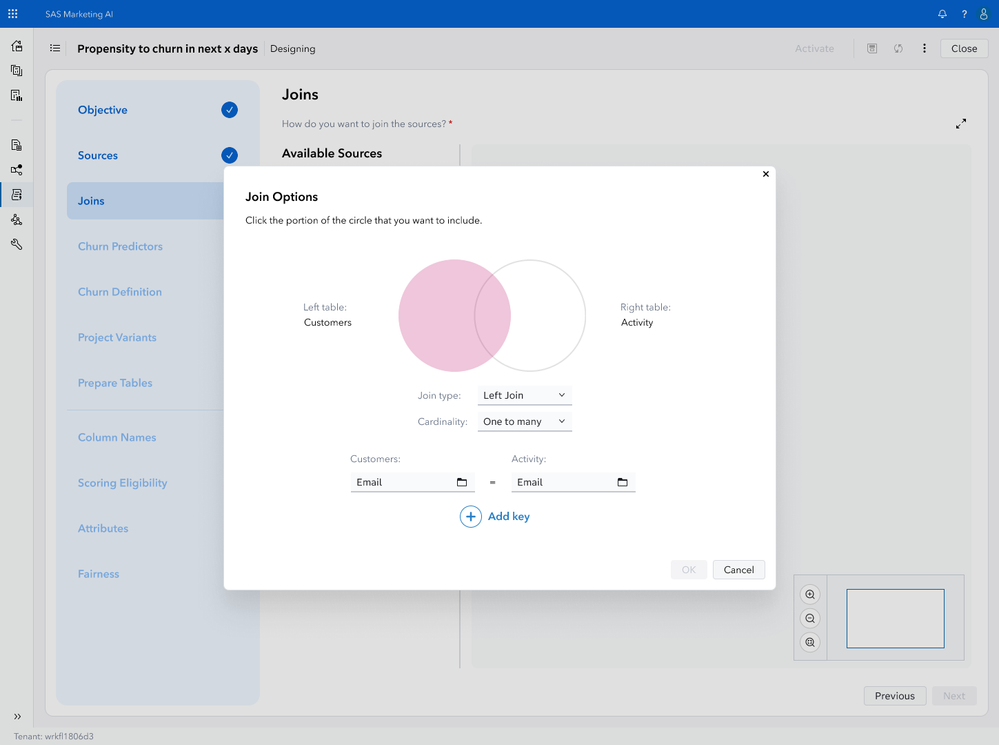This screenshot has width=999, height=745.
Task: Open the Cardinality dropdown showing One to many
Action: (x=524, y=421)
